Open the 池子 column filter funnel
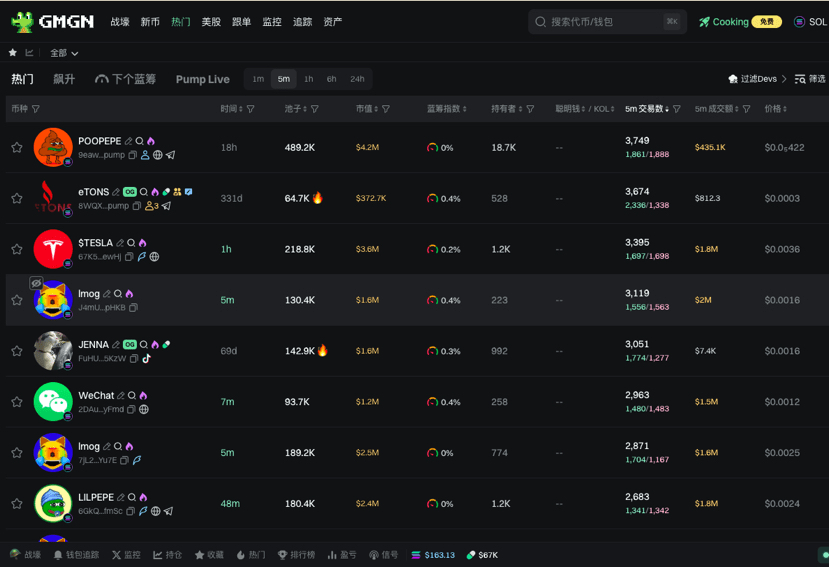 pos(315,109)
